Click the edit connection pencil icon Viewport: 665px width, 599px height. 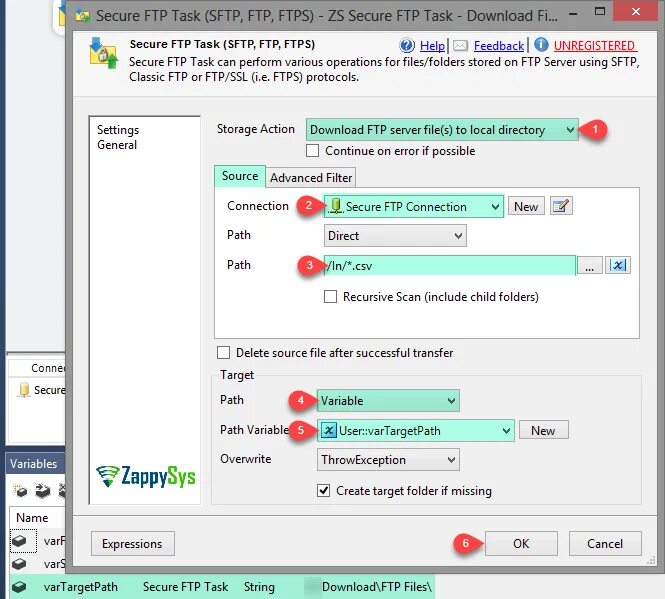561,206
